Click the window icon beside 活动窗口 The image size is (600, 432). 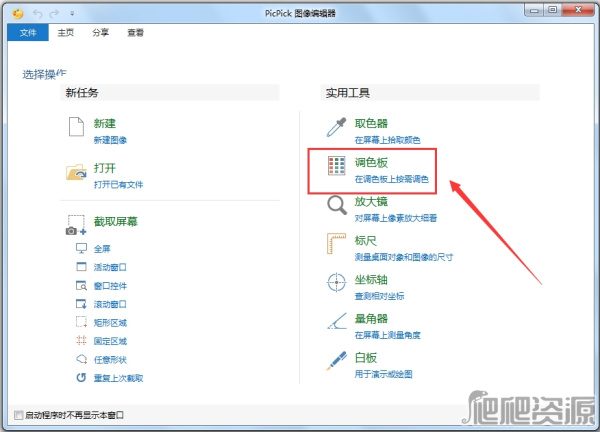pos(82,267)
